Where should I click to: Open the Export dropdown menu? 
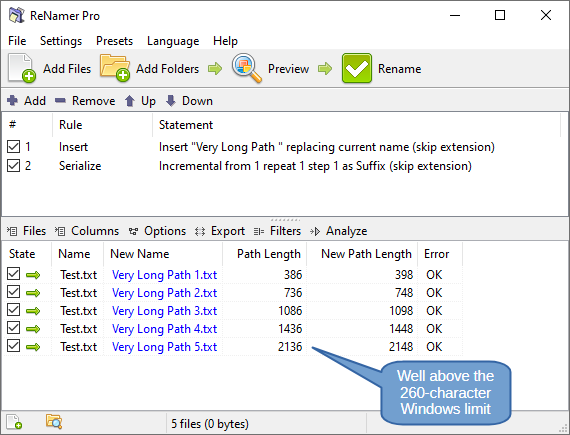[220, 231]
